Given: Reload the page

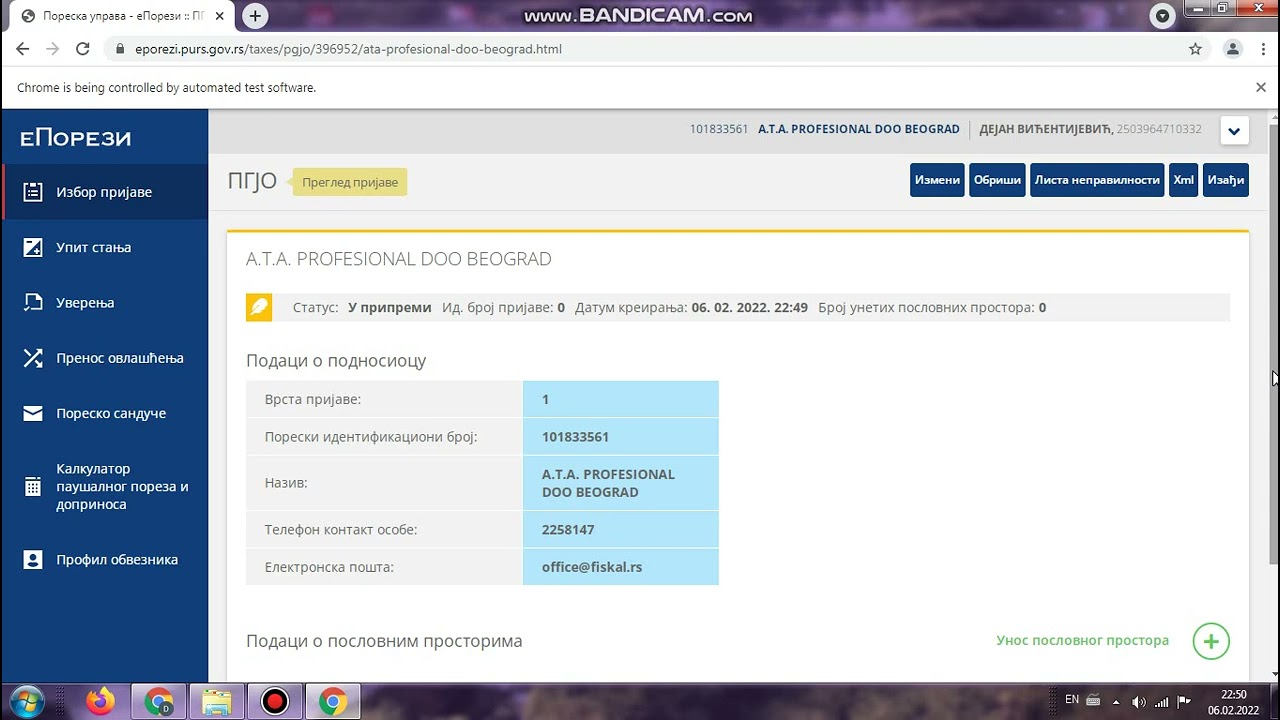Looking at the screenshot, I should click(83, 49).
